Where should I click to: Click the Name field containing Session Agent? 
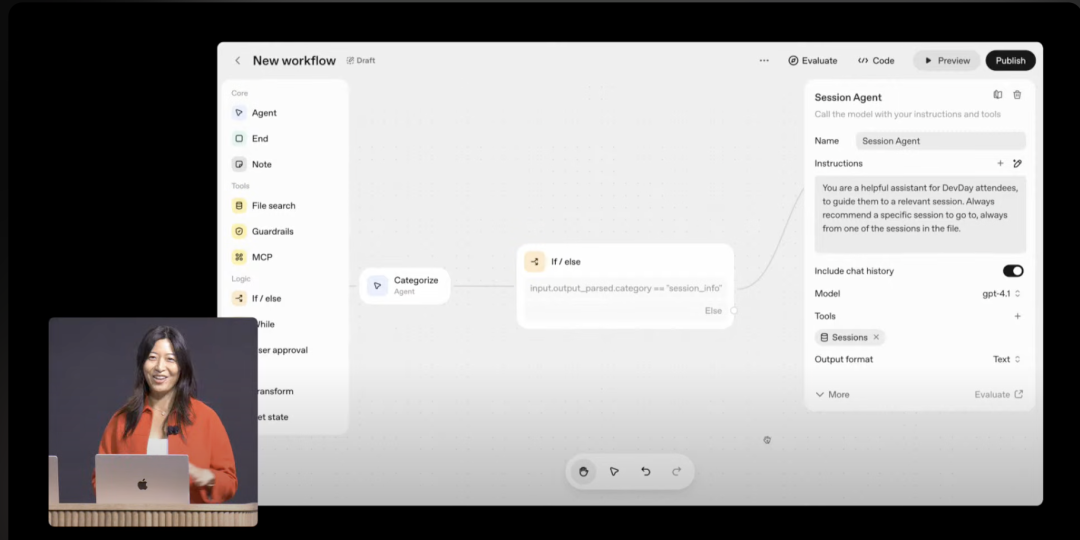point(940,141)
